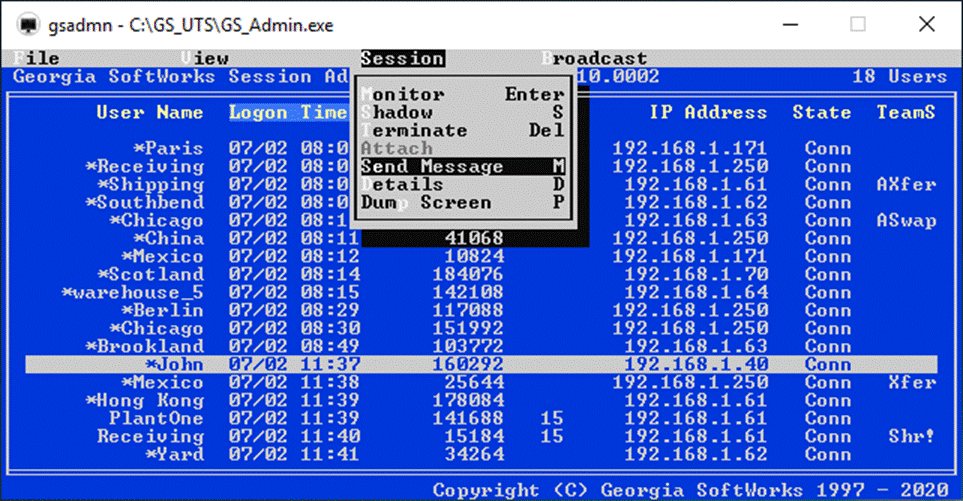Collapse the open Session menu header
The image size is (963, 501).
click(402, 59)
